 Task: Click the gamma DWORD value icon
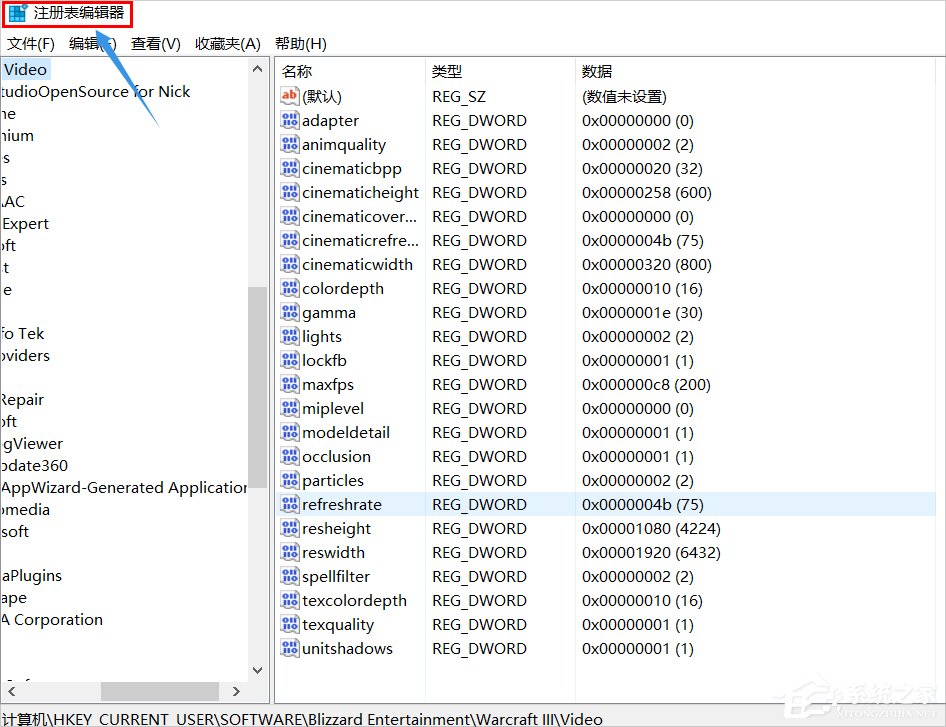click(x=288, y=312)
